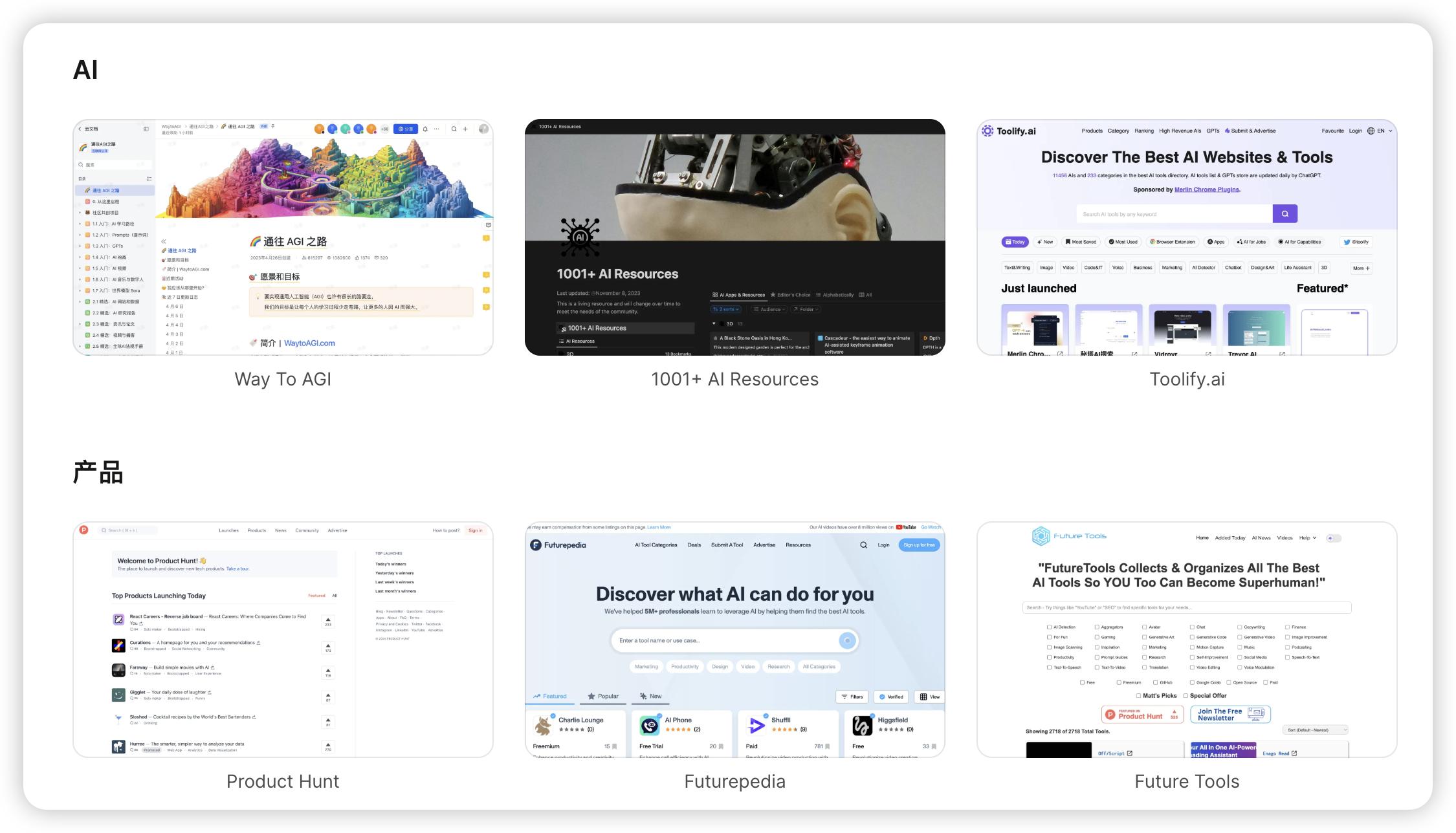Click the Shuffll app icon
1456x833 pixels.
(x=756, y=726)
